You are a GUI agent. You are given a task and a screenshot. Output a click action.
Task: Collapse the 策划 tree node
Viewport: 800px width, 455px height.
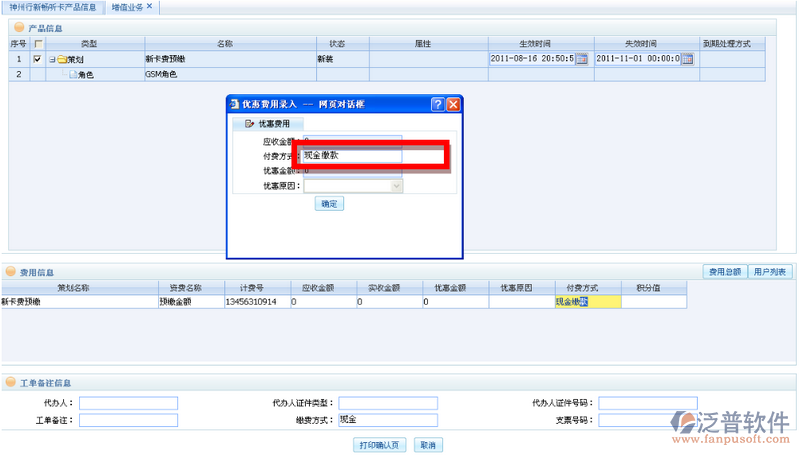[x=51, y=60]
